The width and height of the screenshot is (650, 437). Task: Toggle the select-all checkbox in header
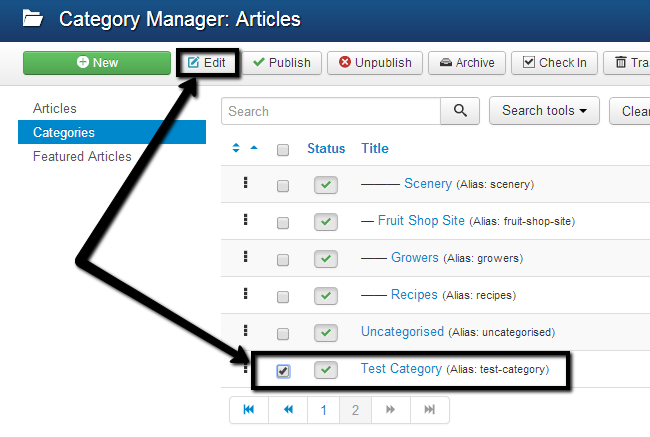pos(283,150)
